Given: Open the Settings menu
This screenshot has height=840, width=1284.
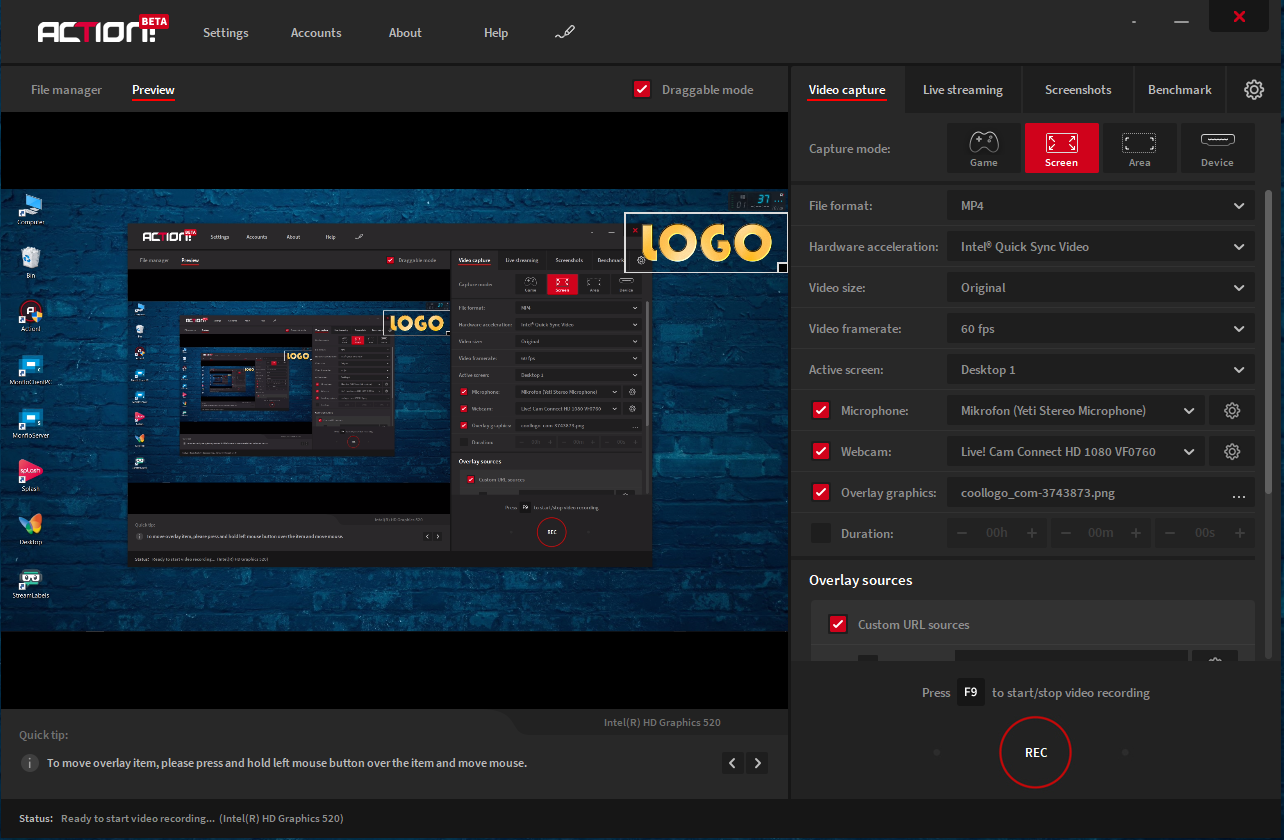Looking at the screenshot, I should (225, 32).
